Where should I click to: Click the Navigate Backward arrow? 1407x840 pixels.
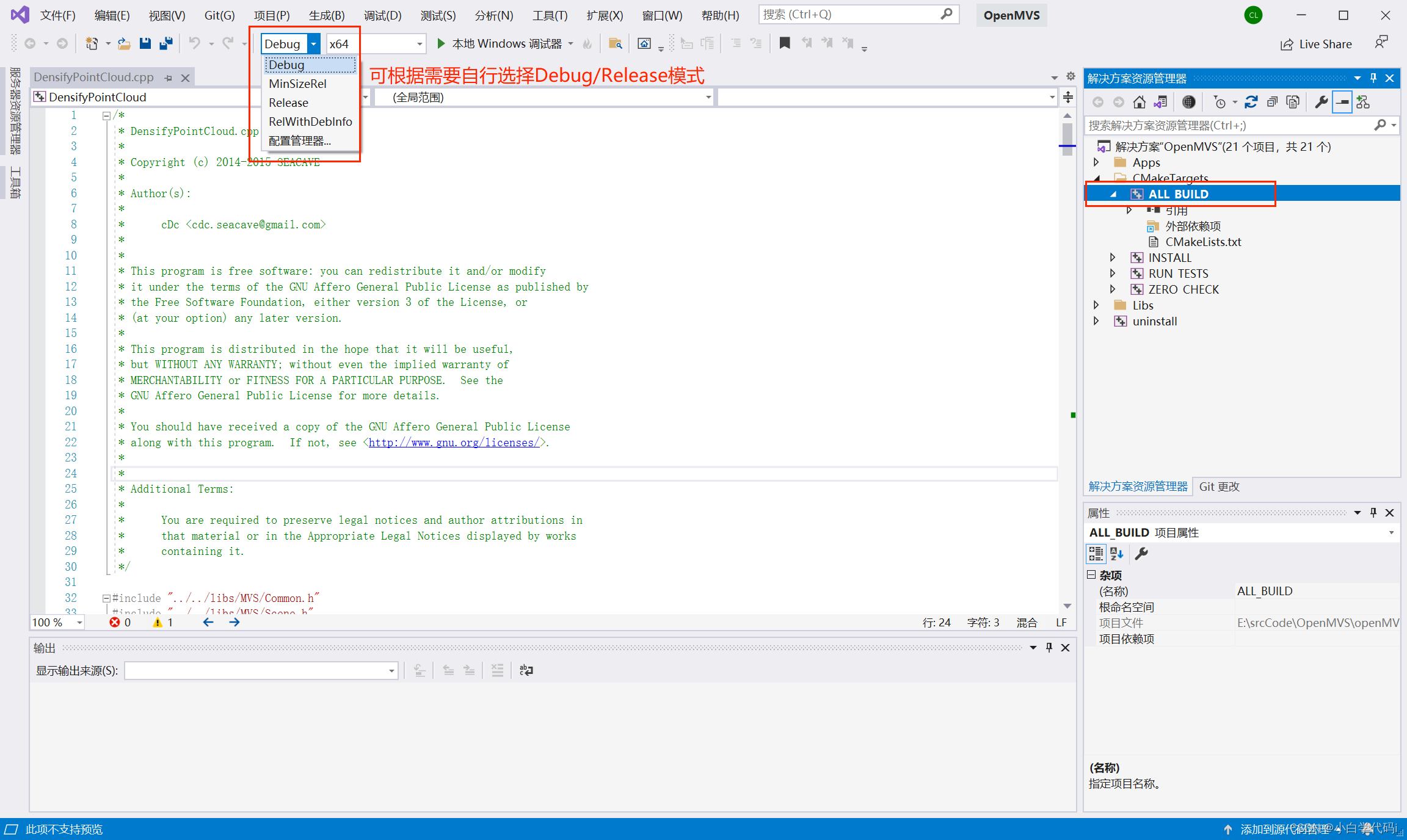pos(30,43)
